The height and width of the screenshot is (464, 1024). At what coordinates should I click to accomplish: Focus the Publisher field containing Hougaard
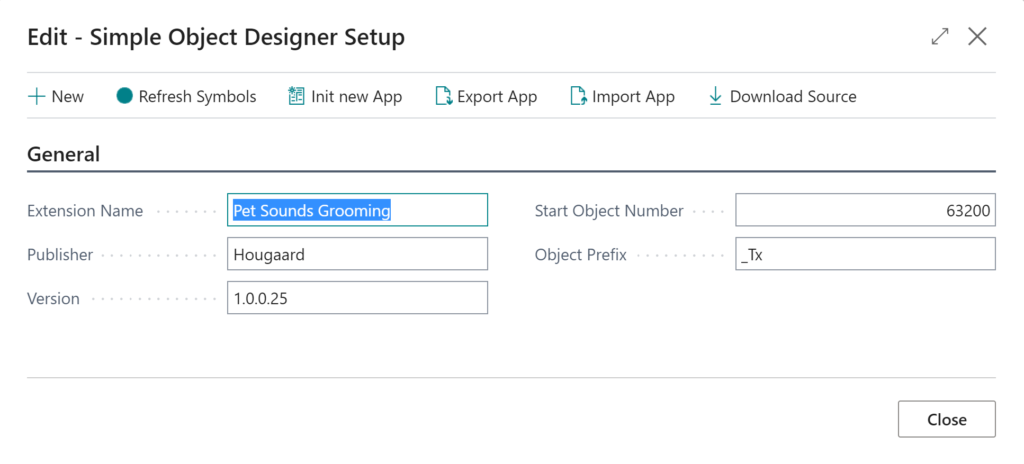pos(357,254)
